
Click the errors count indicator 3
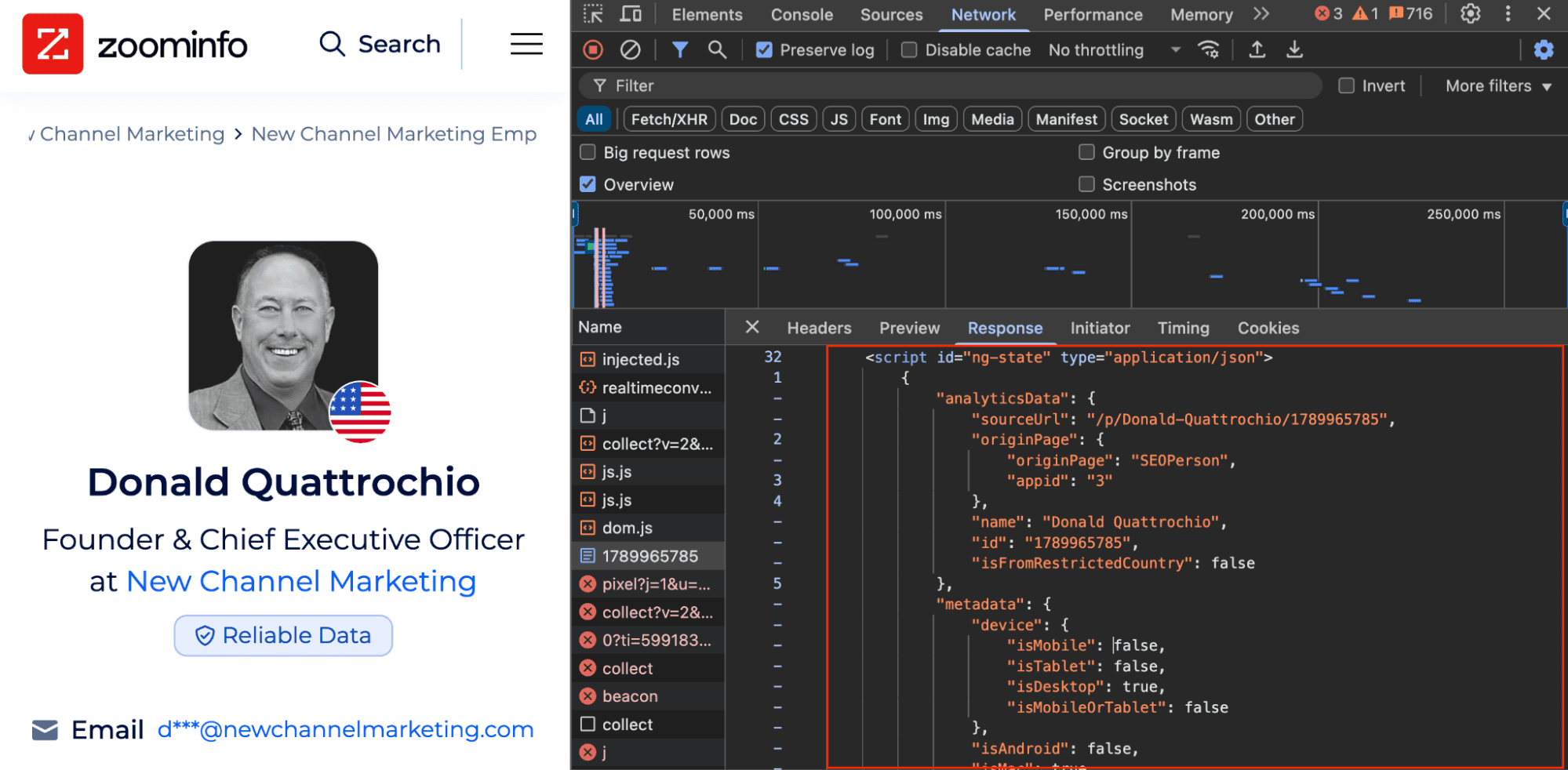point(1328,14)
